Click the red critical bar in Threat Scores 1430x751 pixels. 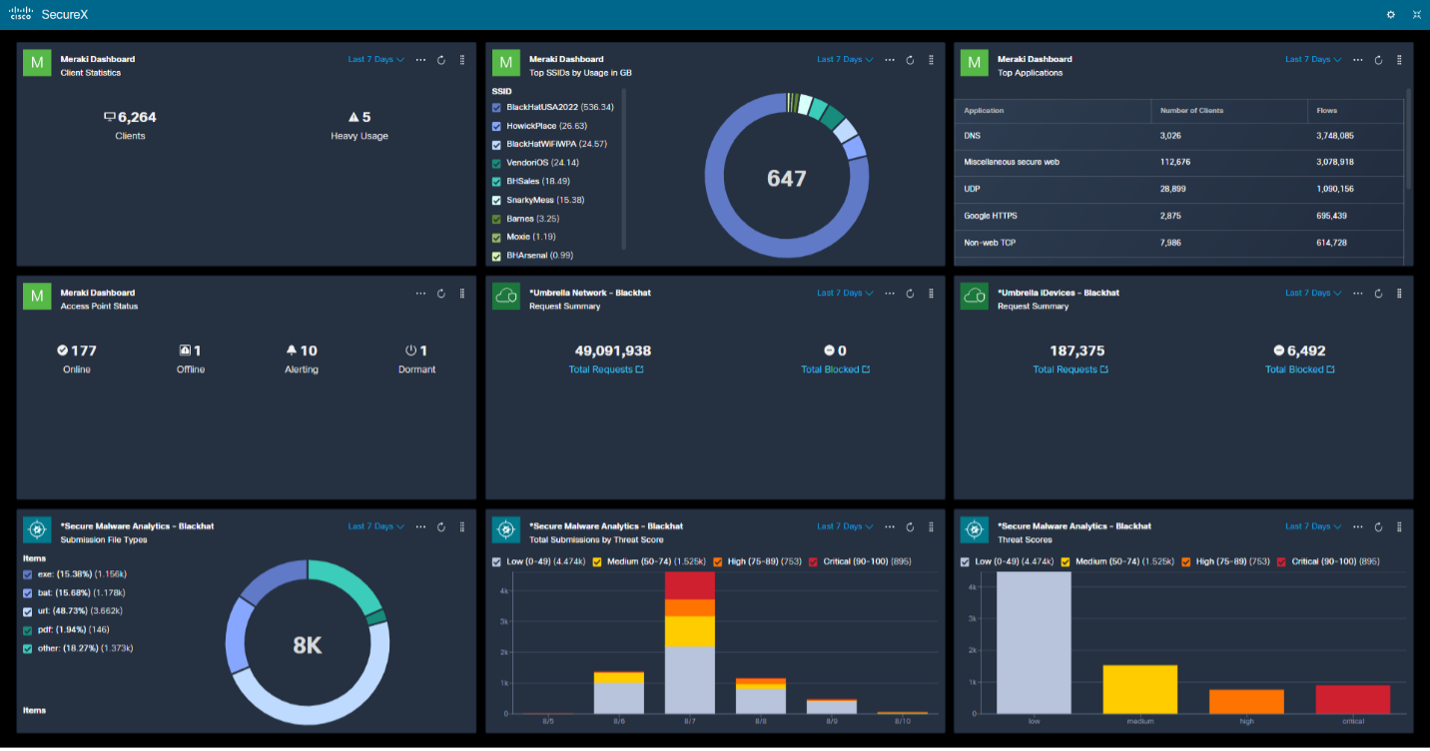pos(1353,698)
